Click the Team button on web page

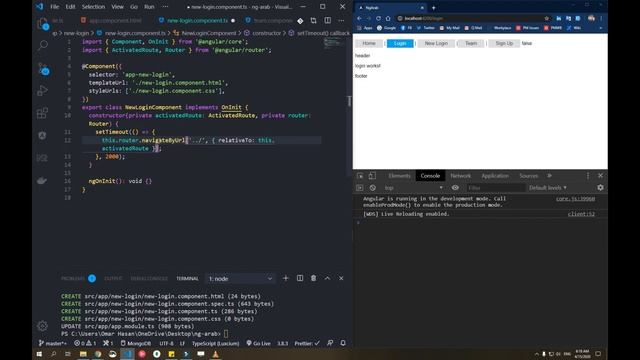[x=471, y=43]
